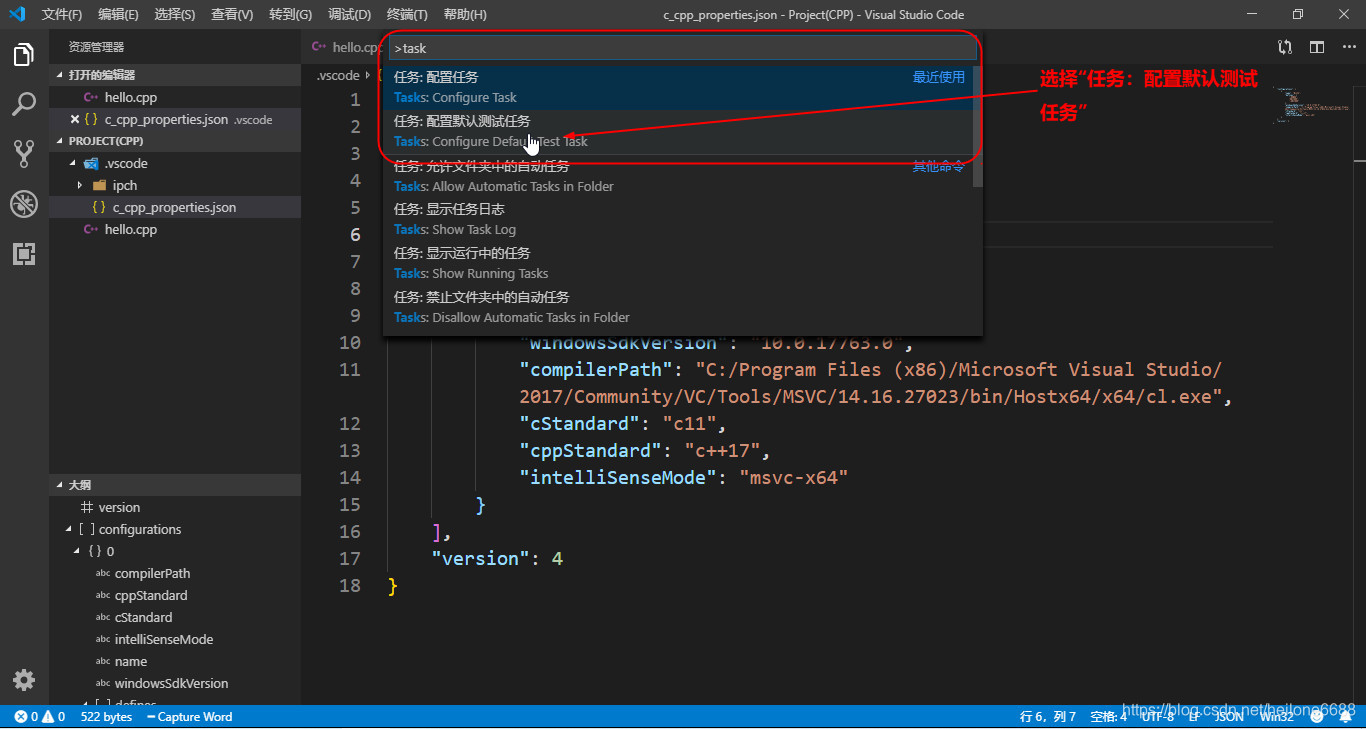This screenshot has height=729, width=1366.
Task: Change end of line sequence LF
Action: tap(1194, 717)
